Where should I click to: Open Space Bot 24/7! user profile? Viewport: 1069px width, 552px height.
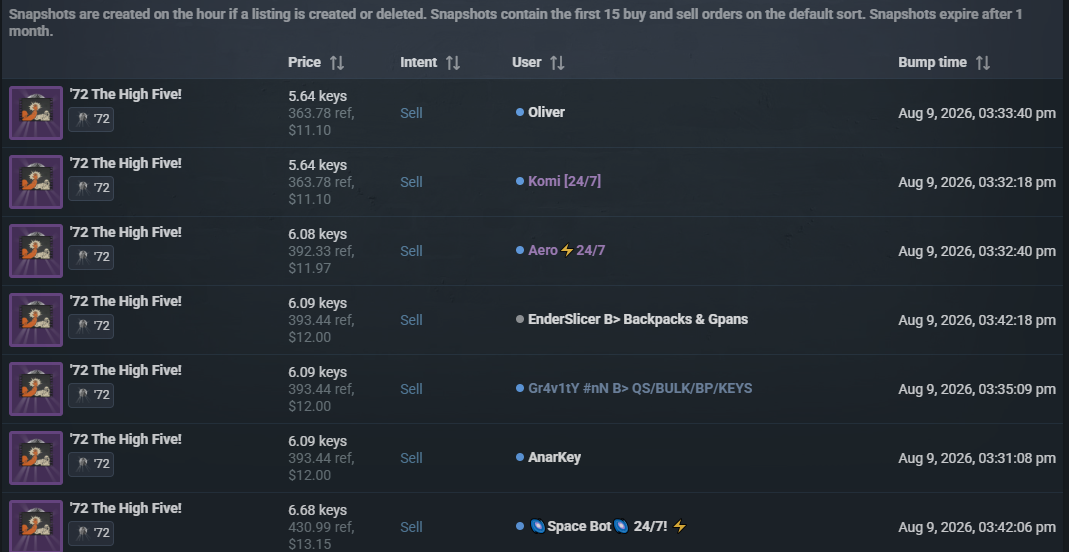(x=608, y=526)
